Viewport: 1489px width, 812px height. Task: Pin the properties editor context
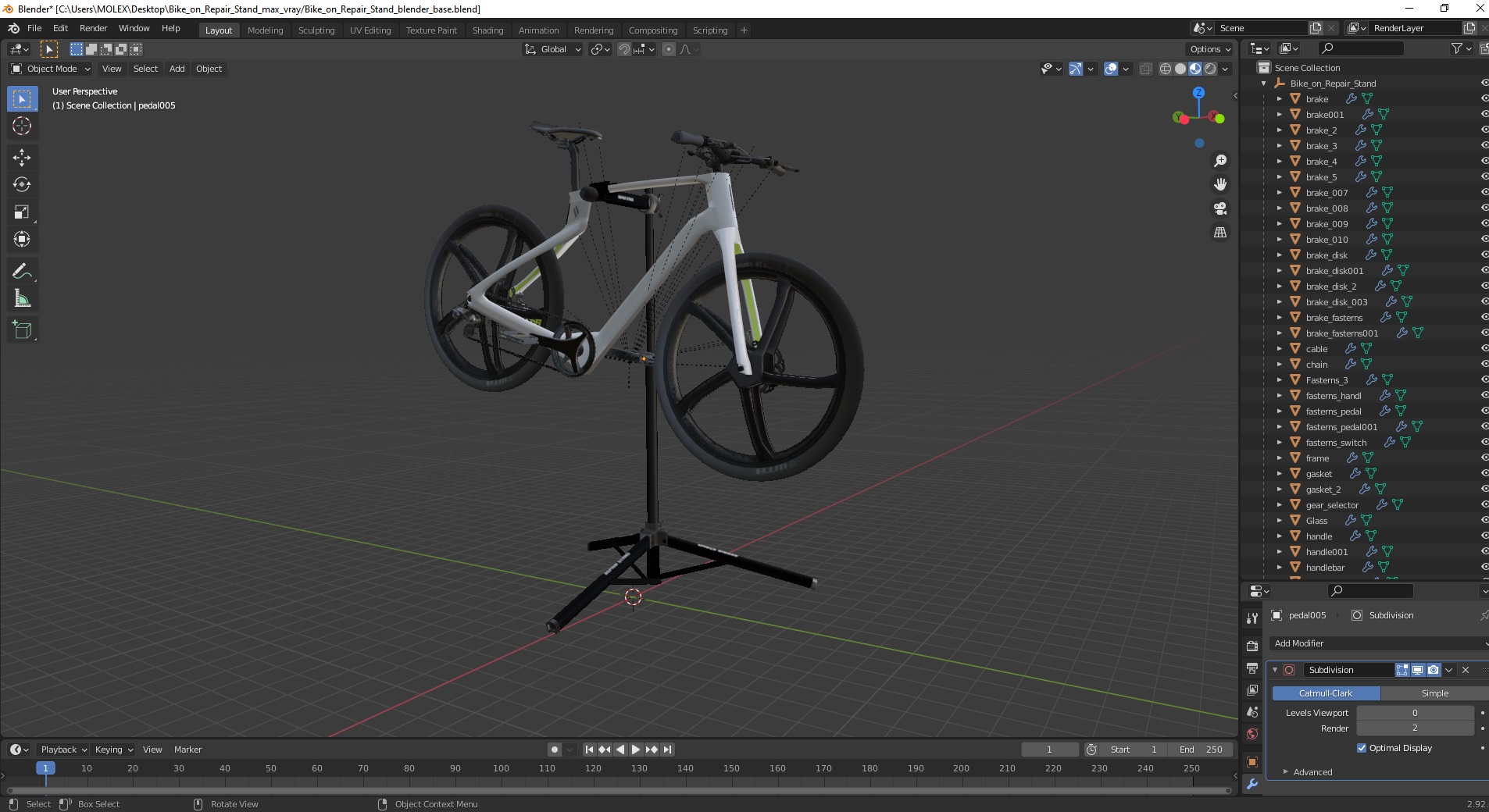1484,615
